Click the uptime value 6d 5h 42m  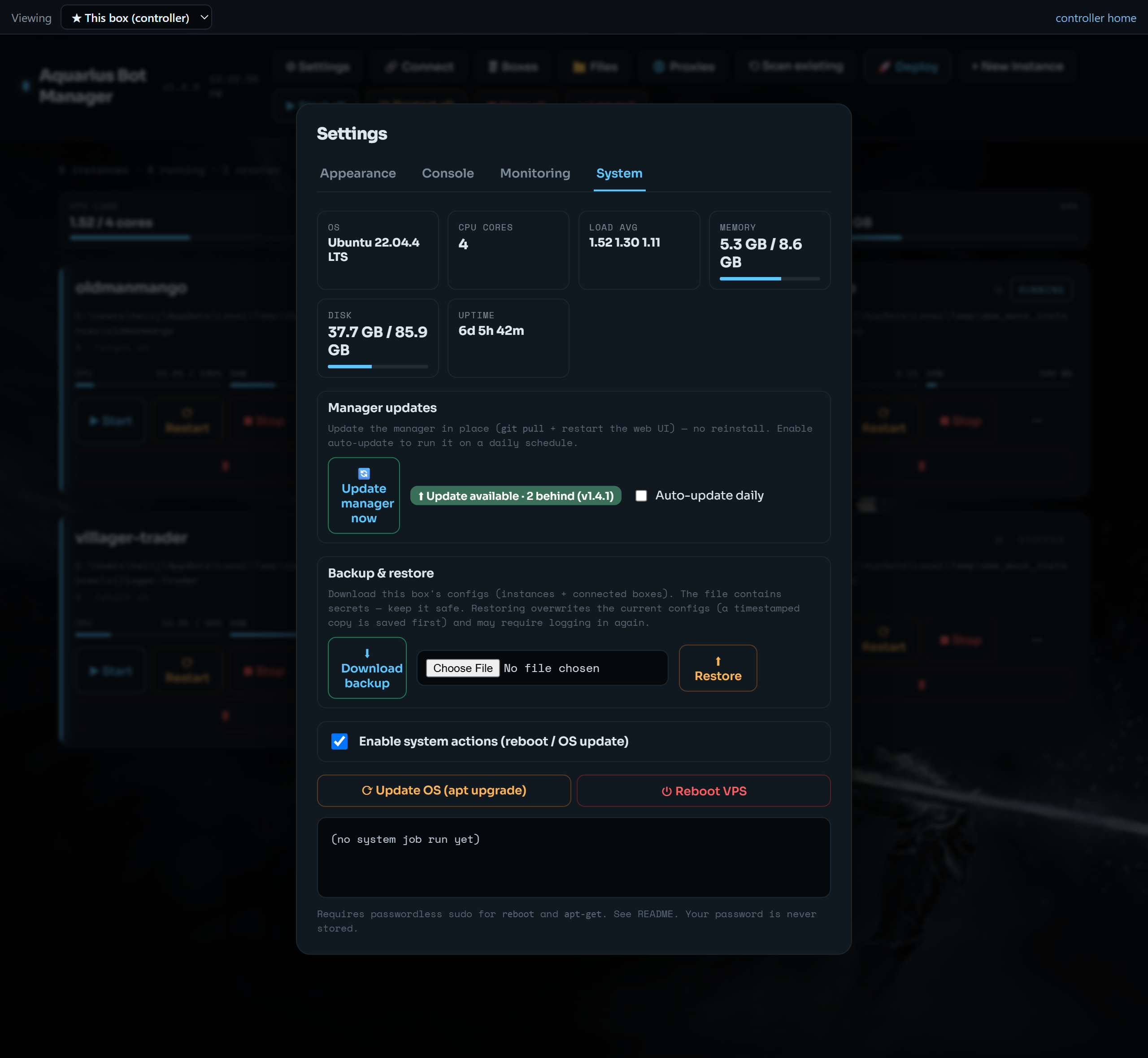pos(491,330)
